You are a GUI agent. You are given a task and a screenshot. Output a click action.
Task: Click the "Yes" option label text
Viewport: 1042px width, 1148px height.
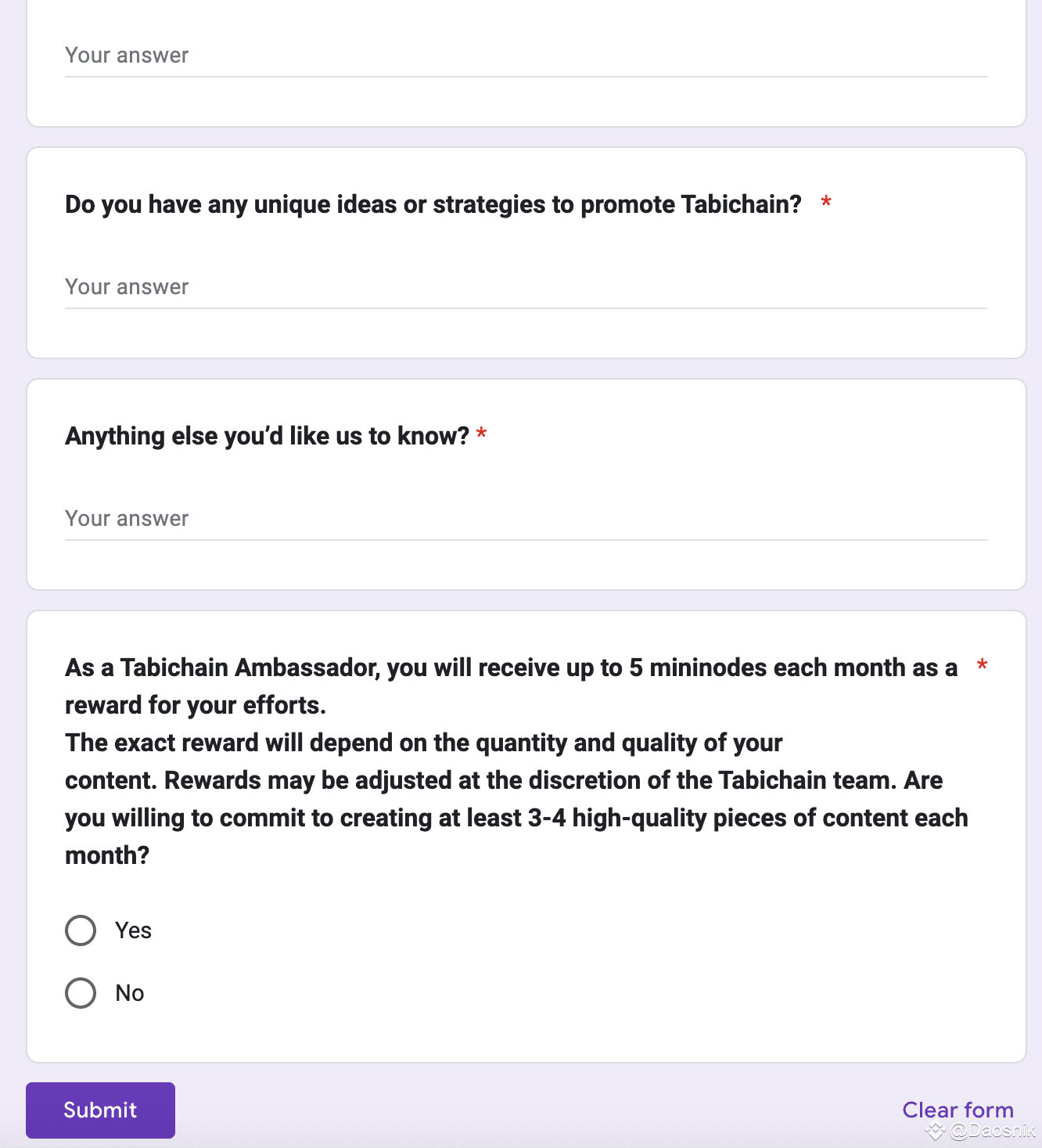[133, 930]
